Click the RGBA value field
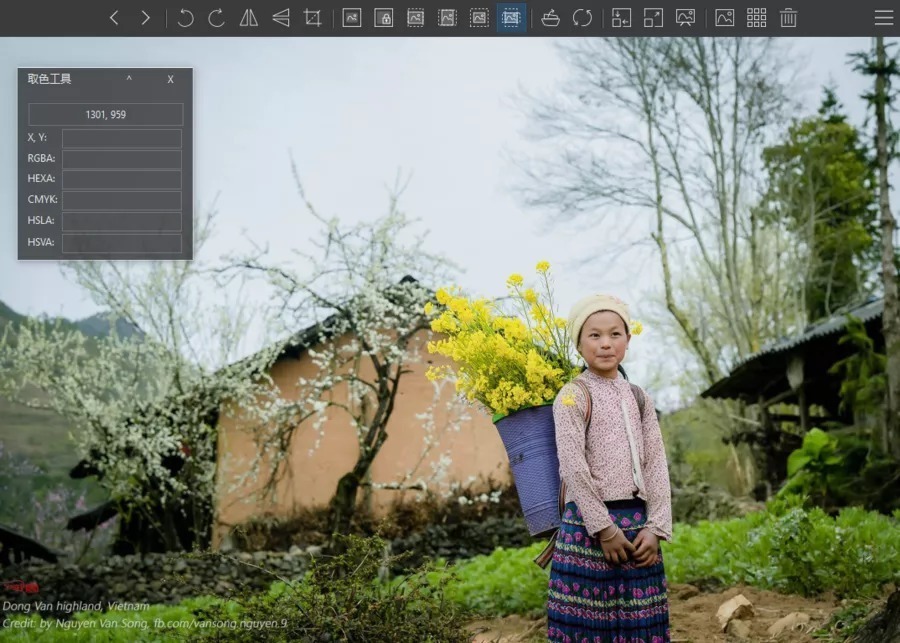 pos(121,159)
